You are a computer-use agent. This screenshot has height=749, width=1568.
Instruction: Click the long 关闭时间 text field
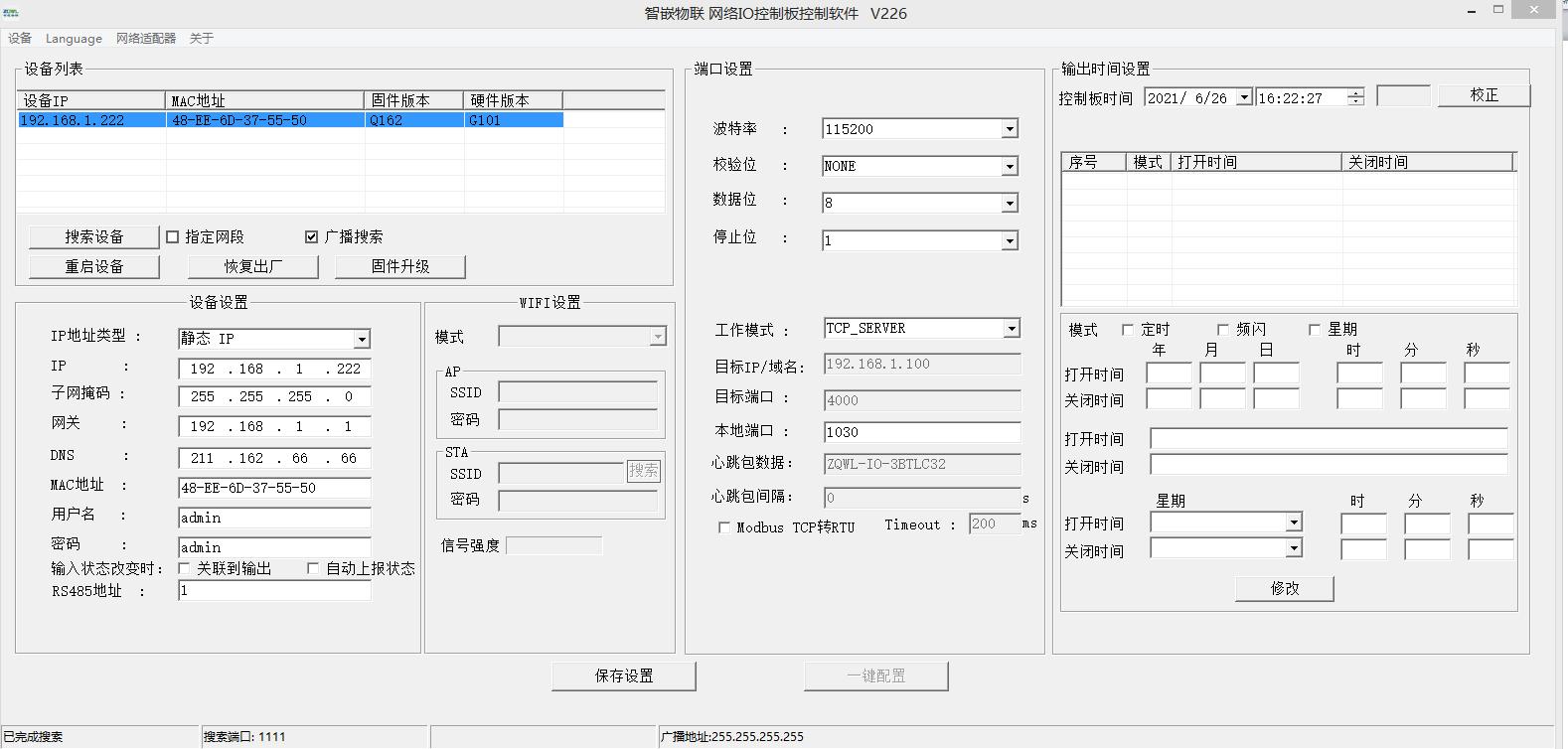pyautogui.click(x=1329, y=464)
